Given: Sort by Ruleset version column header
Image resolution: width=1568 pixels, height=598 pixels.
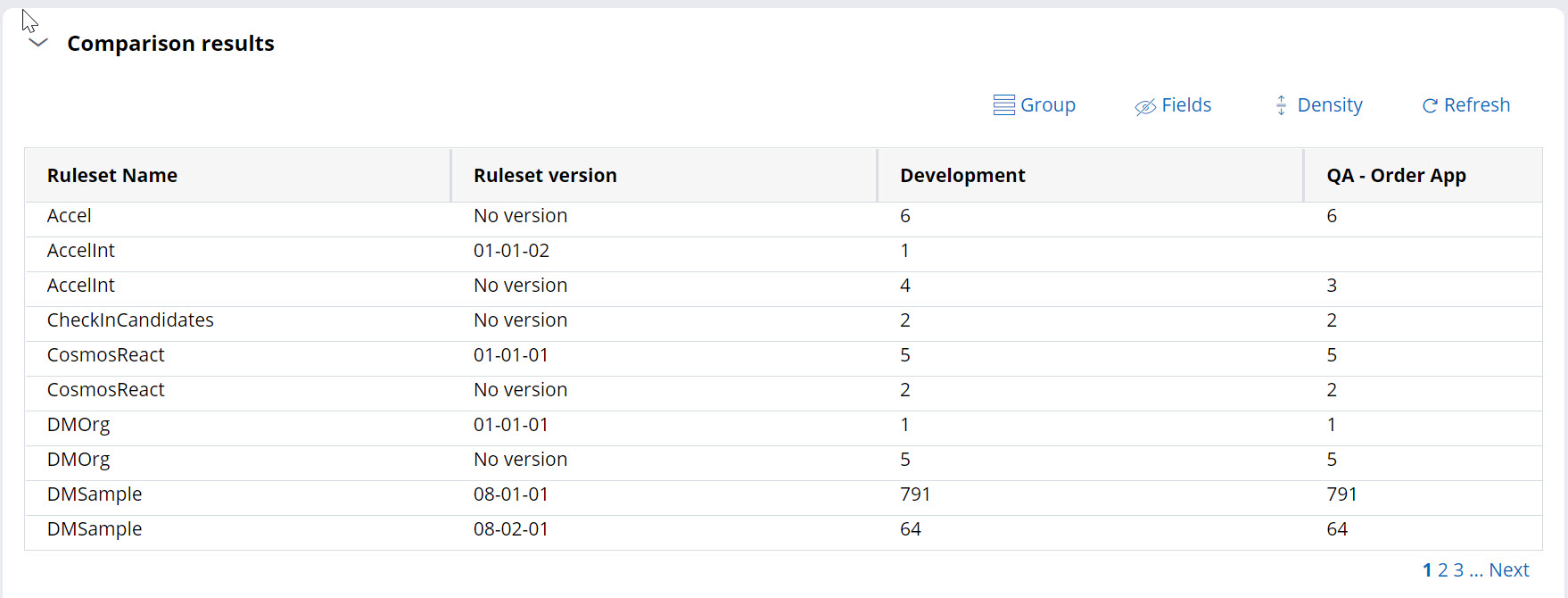Looking at the screenshot, I should pyautogui.click(x=545, y=176).
